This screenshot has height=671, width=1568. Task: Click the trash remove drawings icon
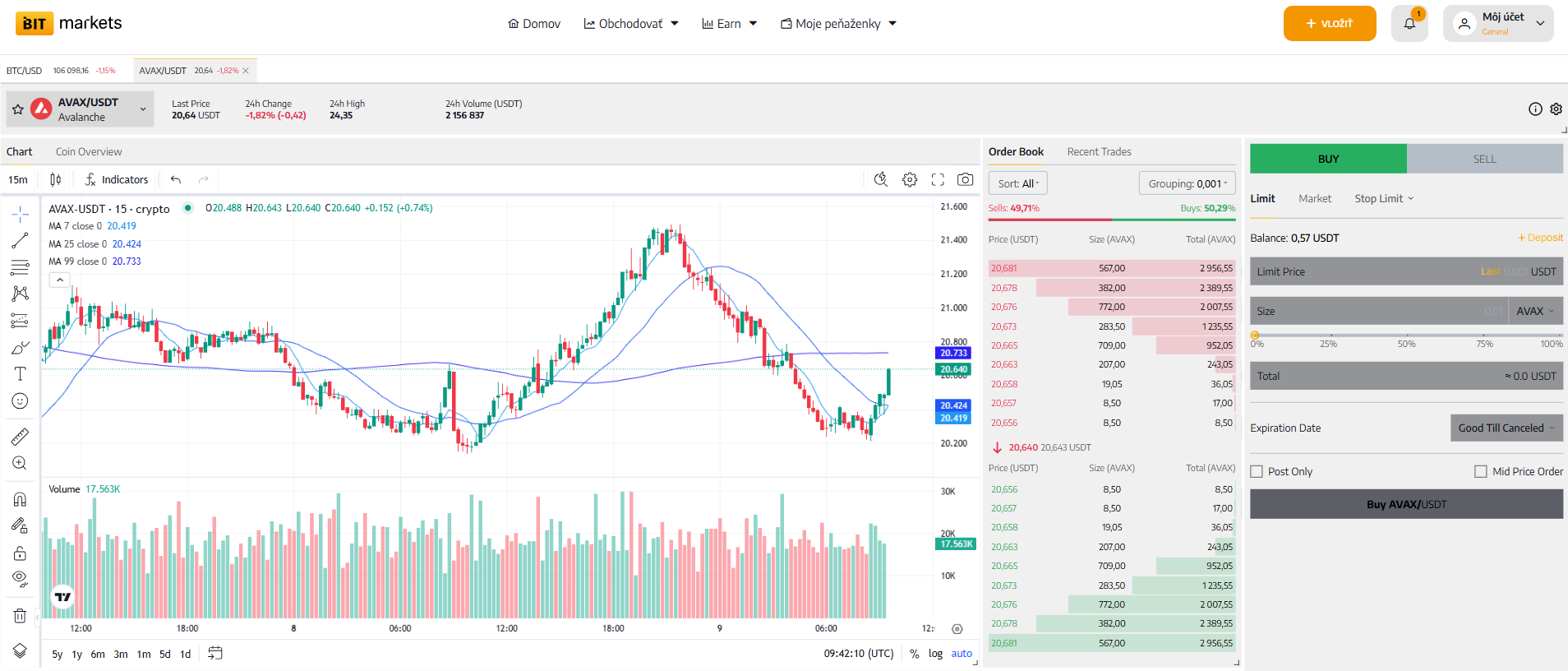pos(20,616)
